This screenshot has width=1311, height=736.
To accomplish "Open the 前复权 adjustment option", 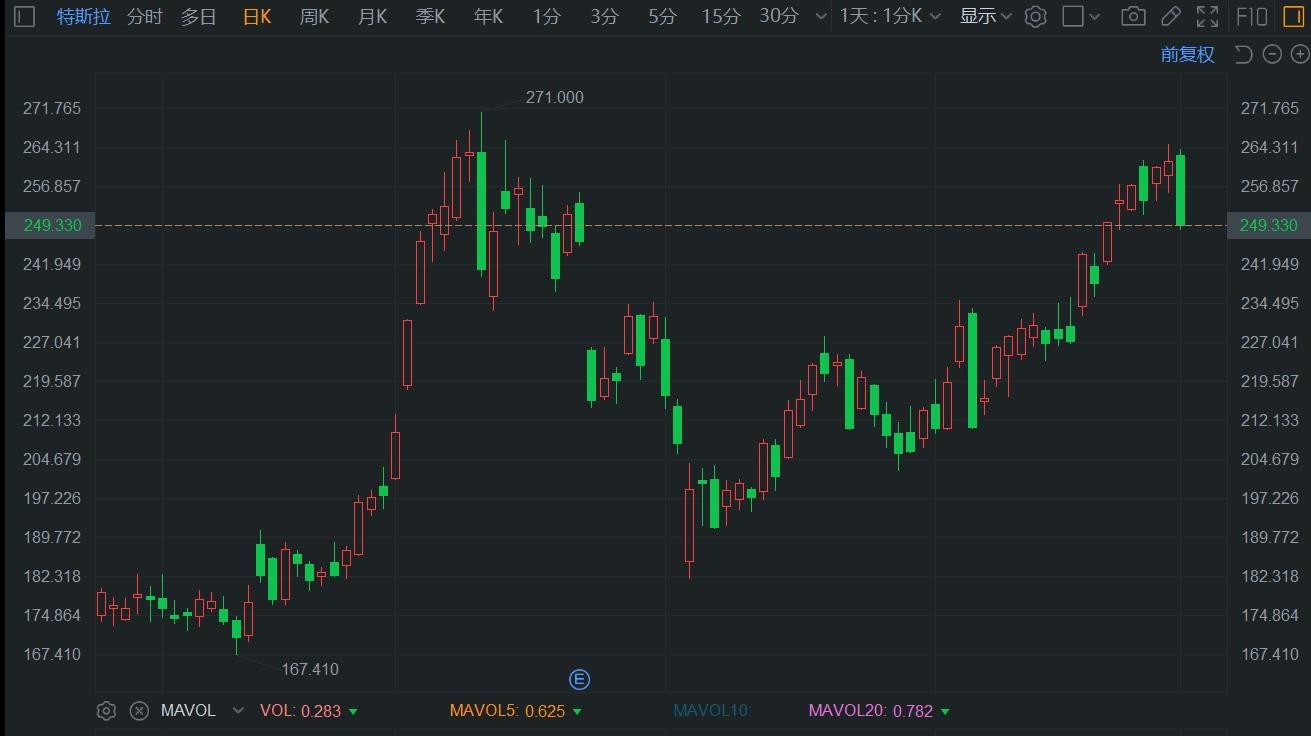I will click(1187, 54).
